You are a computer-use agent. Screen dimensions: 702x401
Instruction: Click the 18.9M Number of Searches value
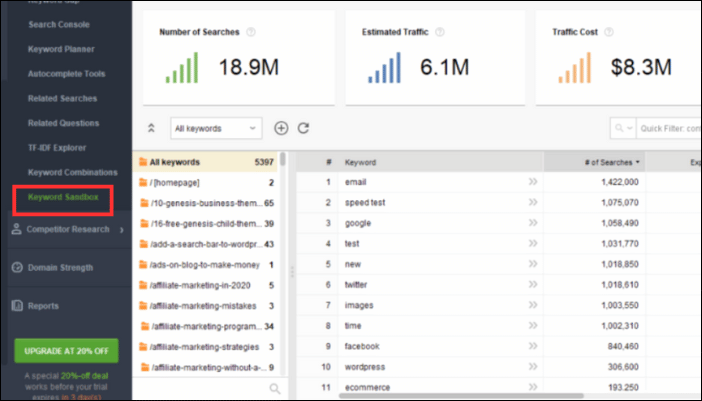tap(248, 68)
